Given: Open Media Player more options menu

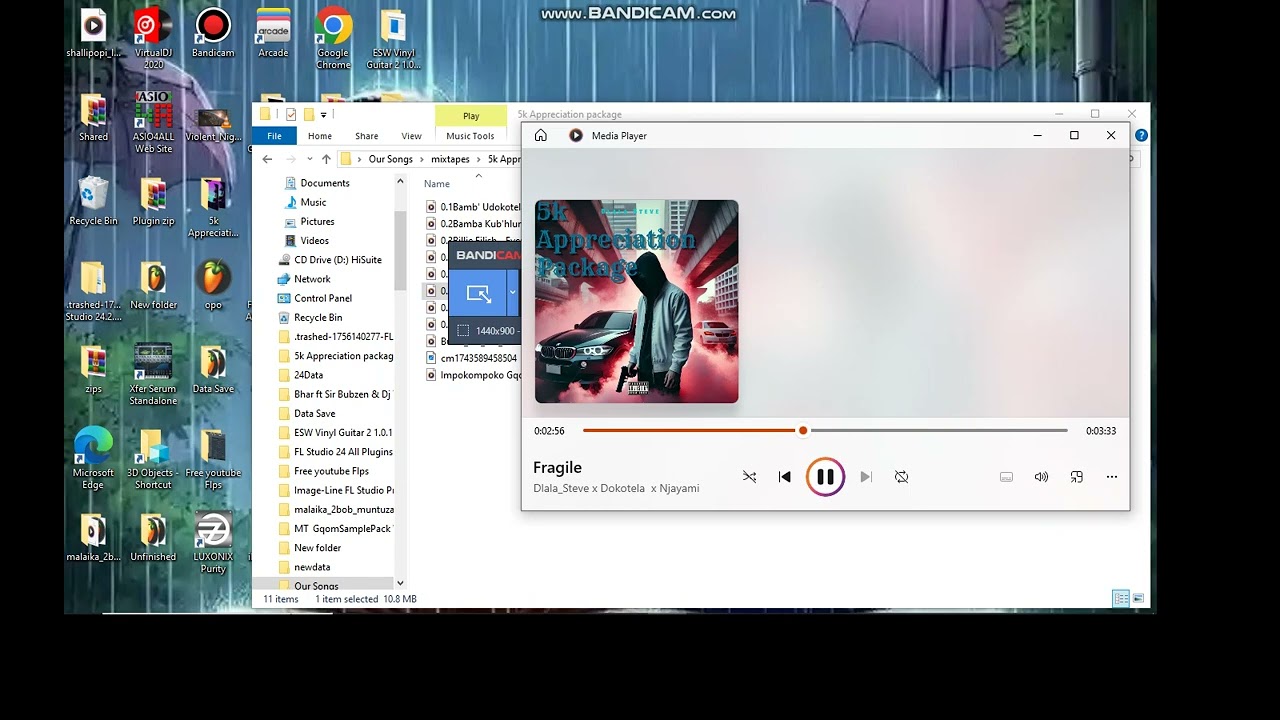Looking at the screenshot, I should point(1112,477).
